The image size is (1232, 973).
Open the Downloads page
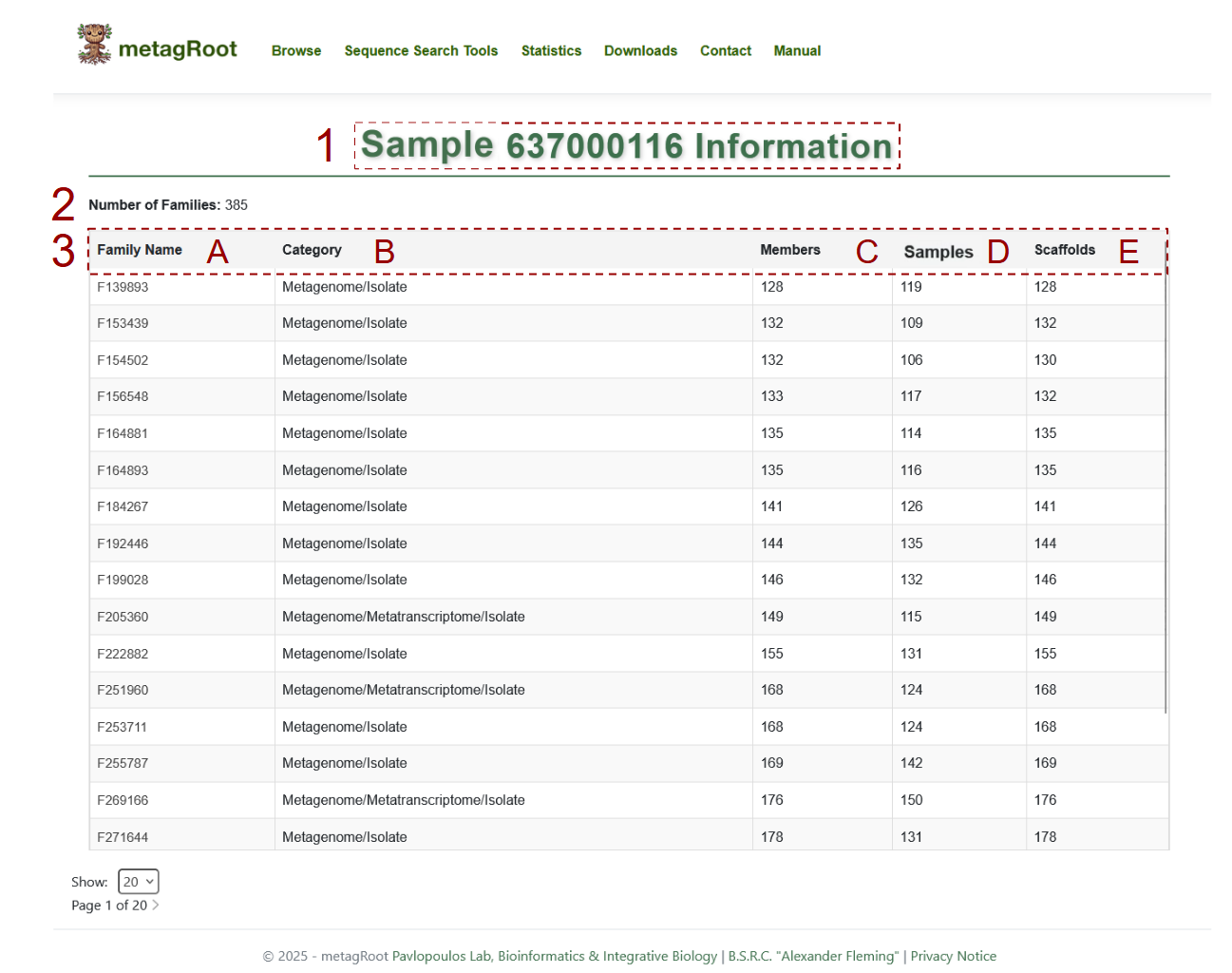640,51
